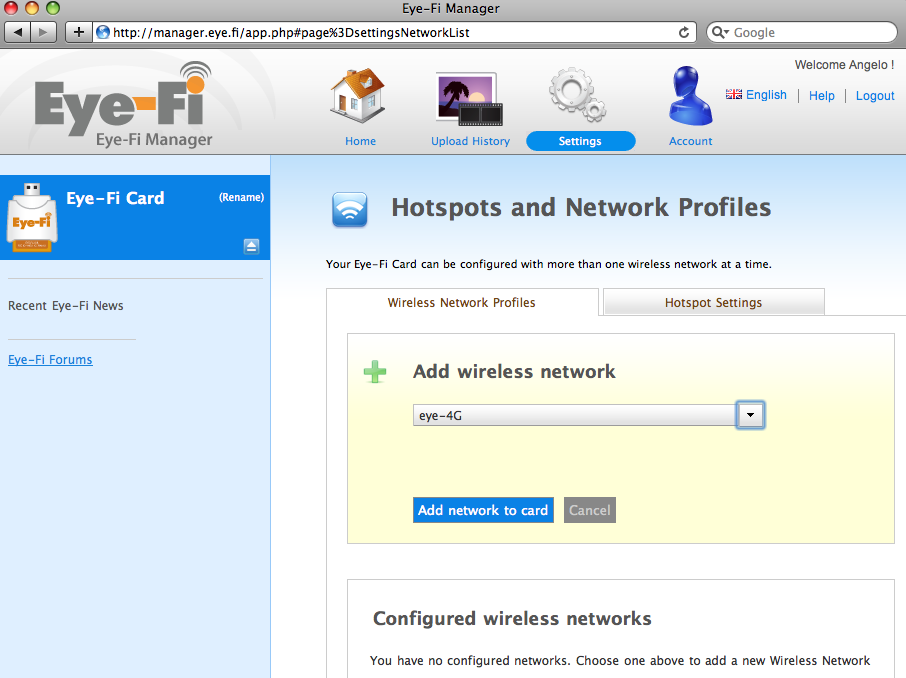
Task: Click the Configured wireless networks heading
Action: click(x=513, y=618)
